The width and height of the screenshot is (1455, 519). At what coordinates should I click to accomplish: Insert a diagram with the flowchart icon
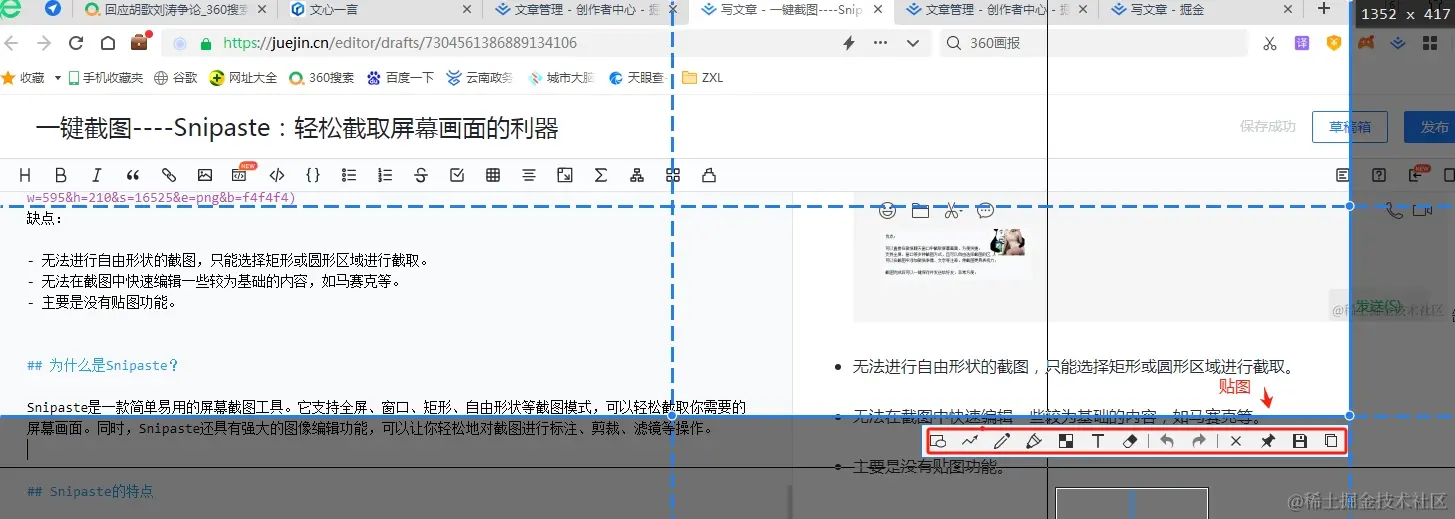pyautogui.click(x=637, y=175)
